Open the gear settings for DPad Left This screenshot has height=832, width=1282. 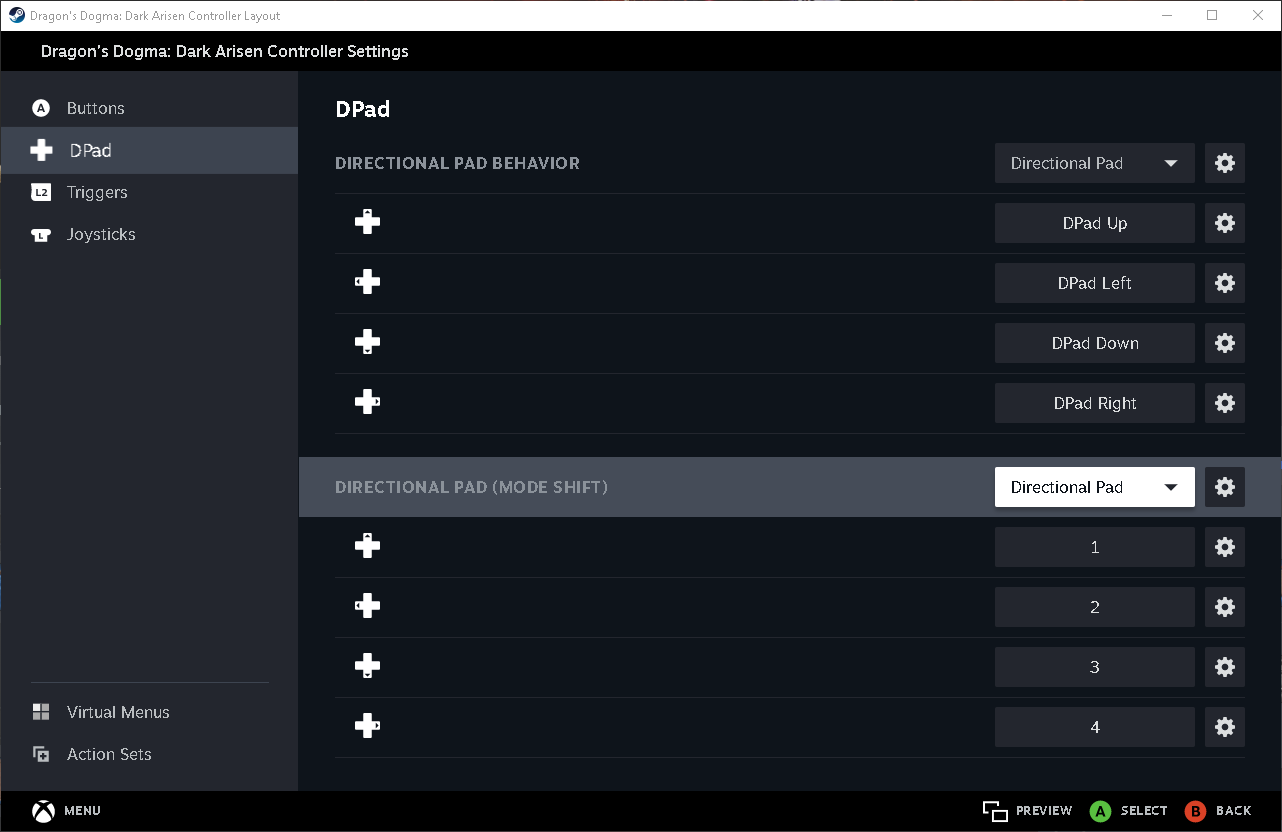[1225, 283]
